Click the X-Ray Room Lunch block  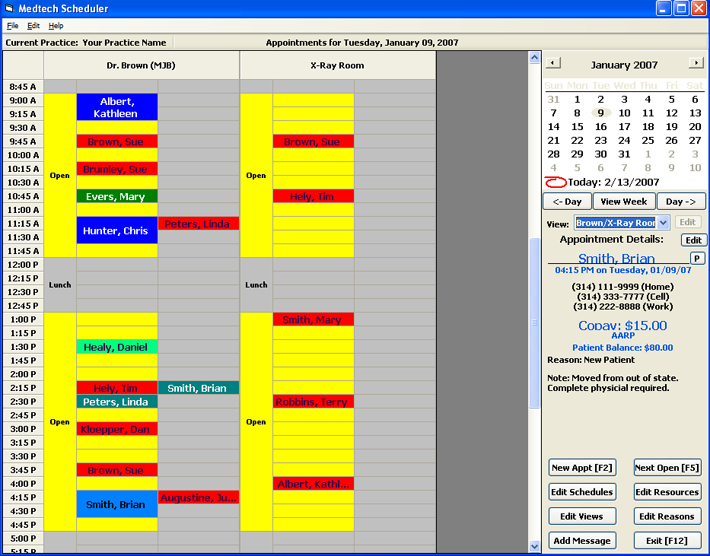click(256, 285)
